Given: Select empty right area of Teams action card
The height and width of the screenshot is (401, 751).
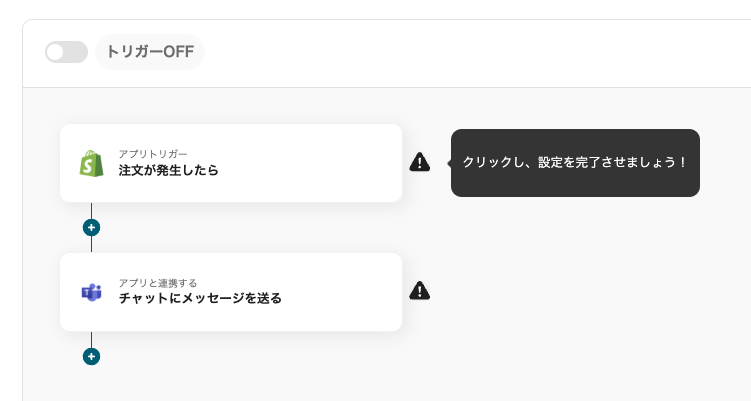Looking at the screenshot, I should click(340, 292).
